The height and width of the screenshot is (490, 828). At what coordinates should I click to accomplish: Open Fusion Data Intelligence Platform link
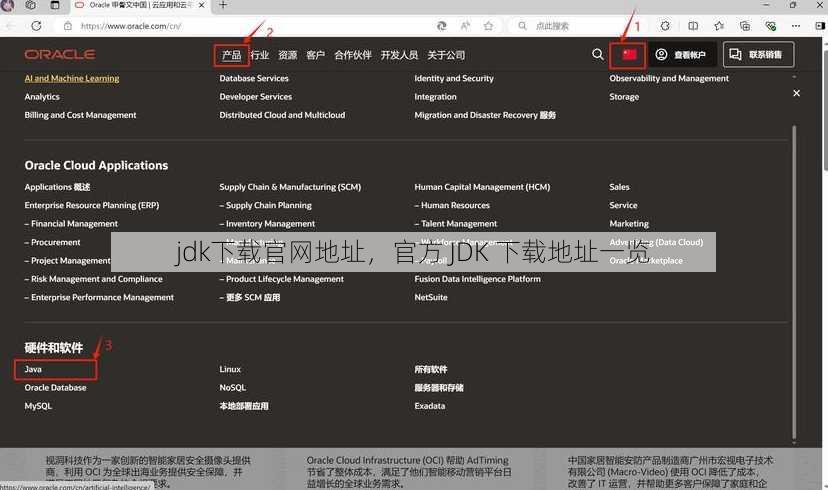(x=477, y=279)
